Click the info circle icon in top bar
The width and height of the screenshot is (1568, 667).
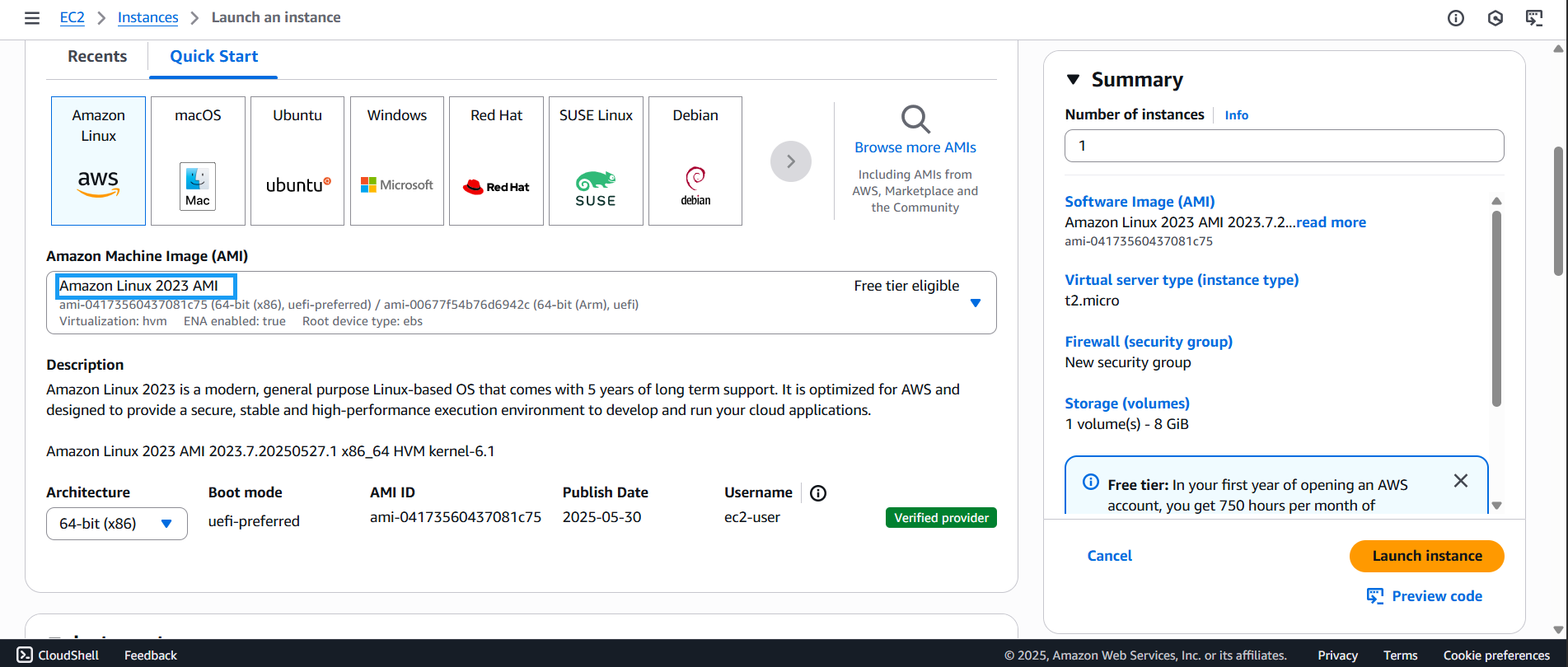coord(1456,18)
